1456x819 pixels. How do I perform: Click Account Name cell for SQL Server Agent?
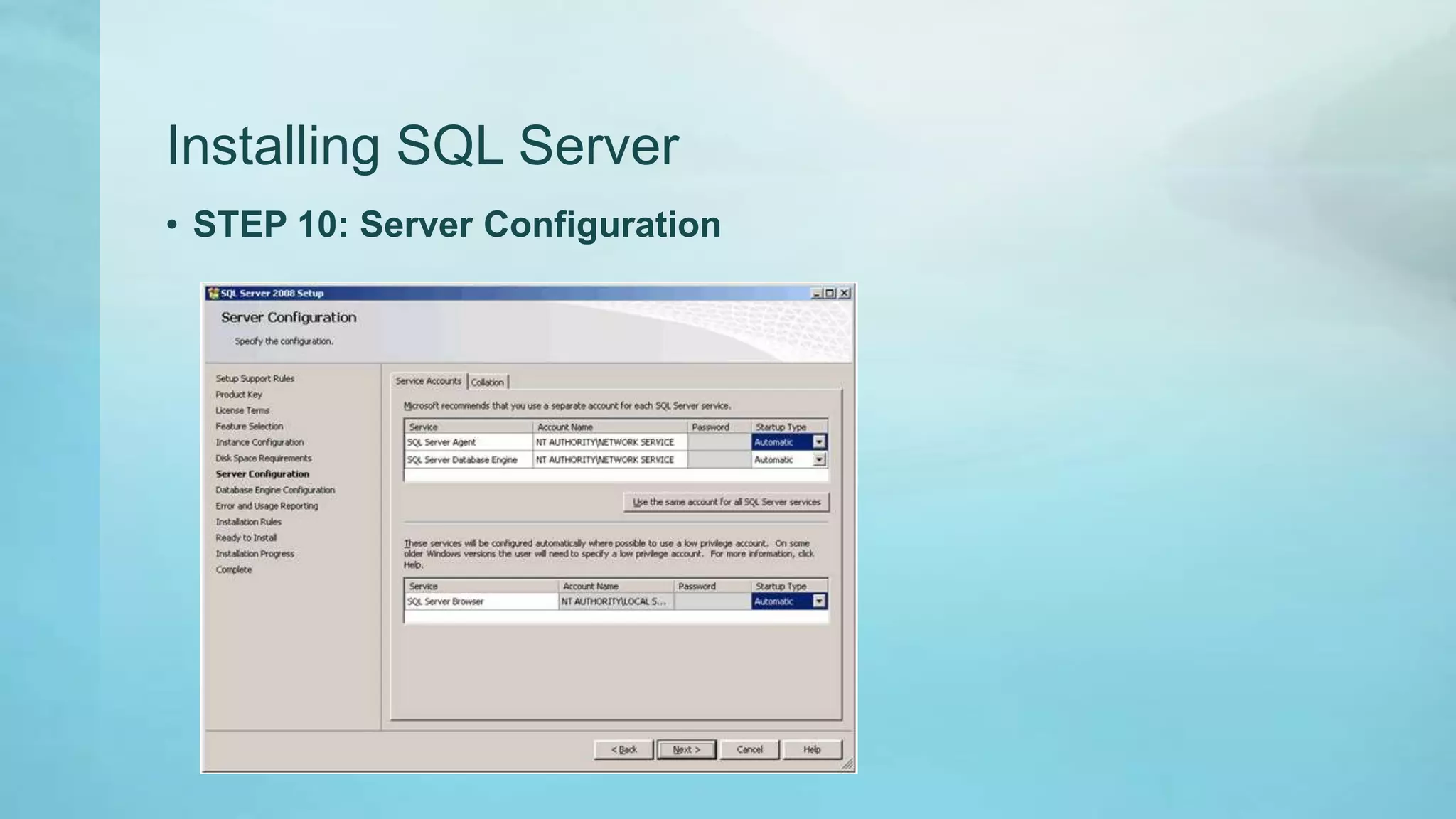pyautogui.click(x=610, y=442)
